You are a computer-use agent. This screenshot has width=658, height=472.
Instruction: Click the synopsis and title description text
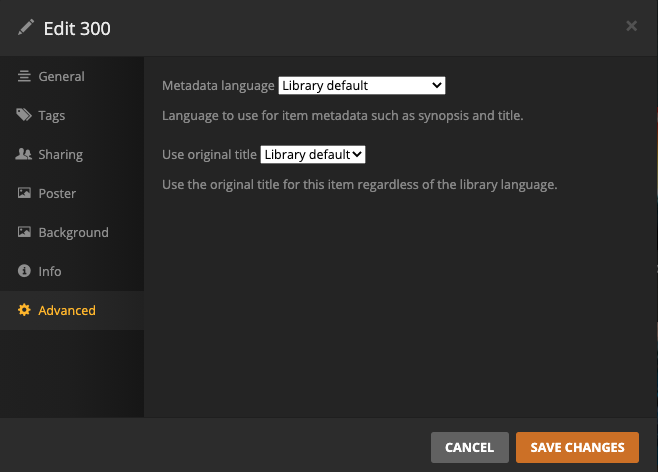tap(342, 116)
